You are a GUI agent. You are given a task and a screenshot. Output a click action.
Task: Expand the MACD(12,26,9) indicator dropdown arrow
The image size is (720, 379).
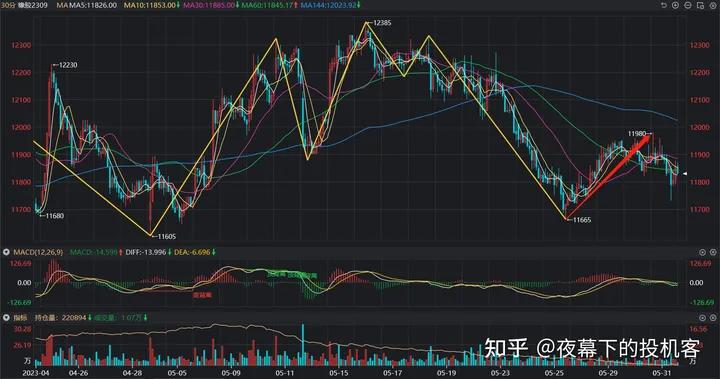(6, 252)
